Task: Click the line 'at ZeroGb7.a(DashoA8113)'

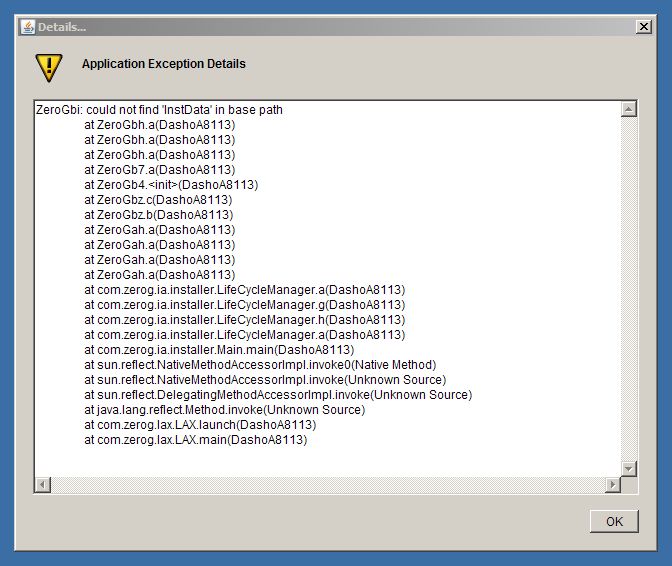Action: point(160,170)
